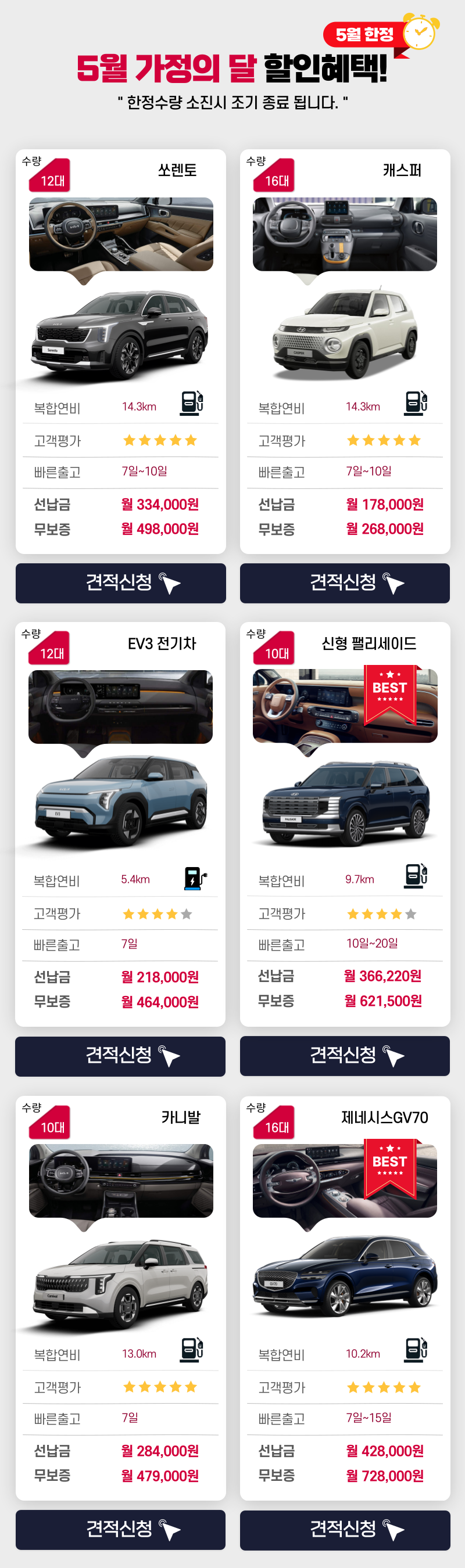Request a quote for the 카니발

[x=121, y=1530]
